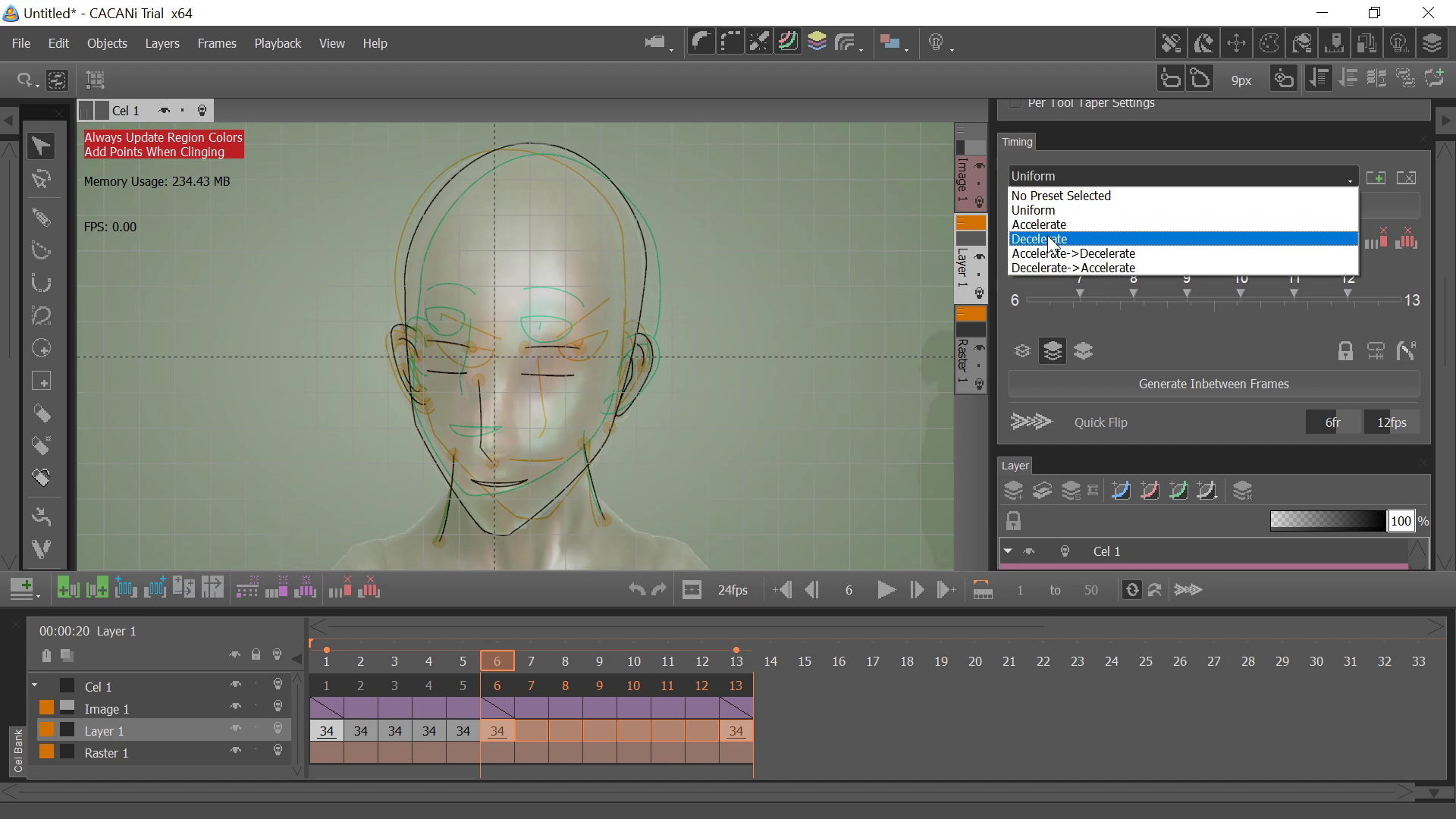
Task: Select Decelerate preset from dropdown list
Action: 1038,239
